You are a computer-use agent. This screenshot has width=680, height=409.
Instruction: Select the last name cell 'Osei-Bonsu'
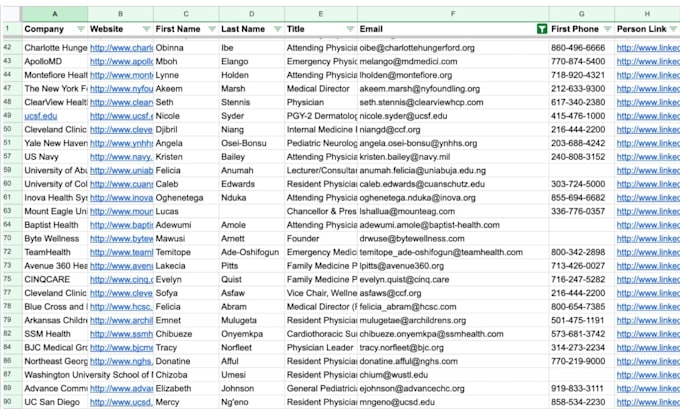(252, 143)
